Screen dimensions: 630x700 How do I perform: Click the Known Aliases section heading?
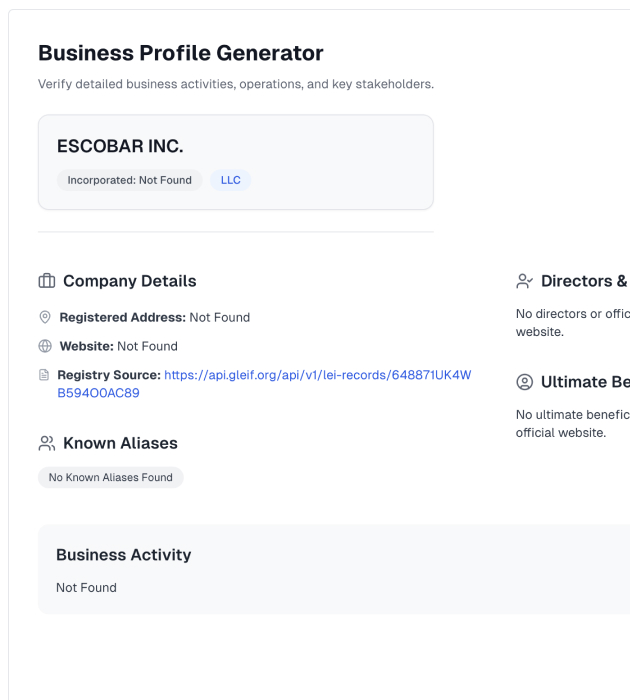click(x=120, y=443)
